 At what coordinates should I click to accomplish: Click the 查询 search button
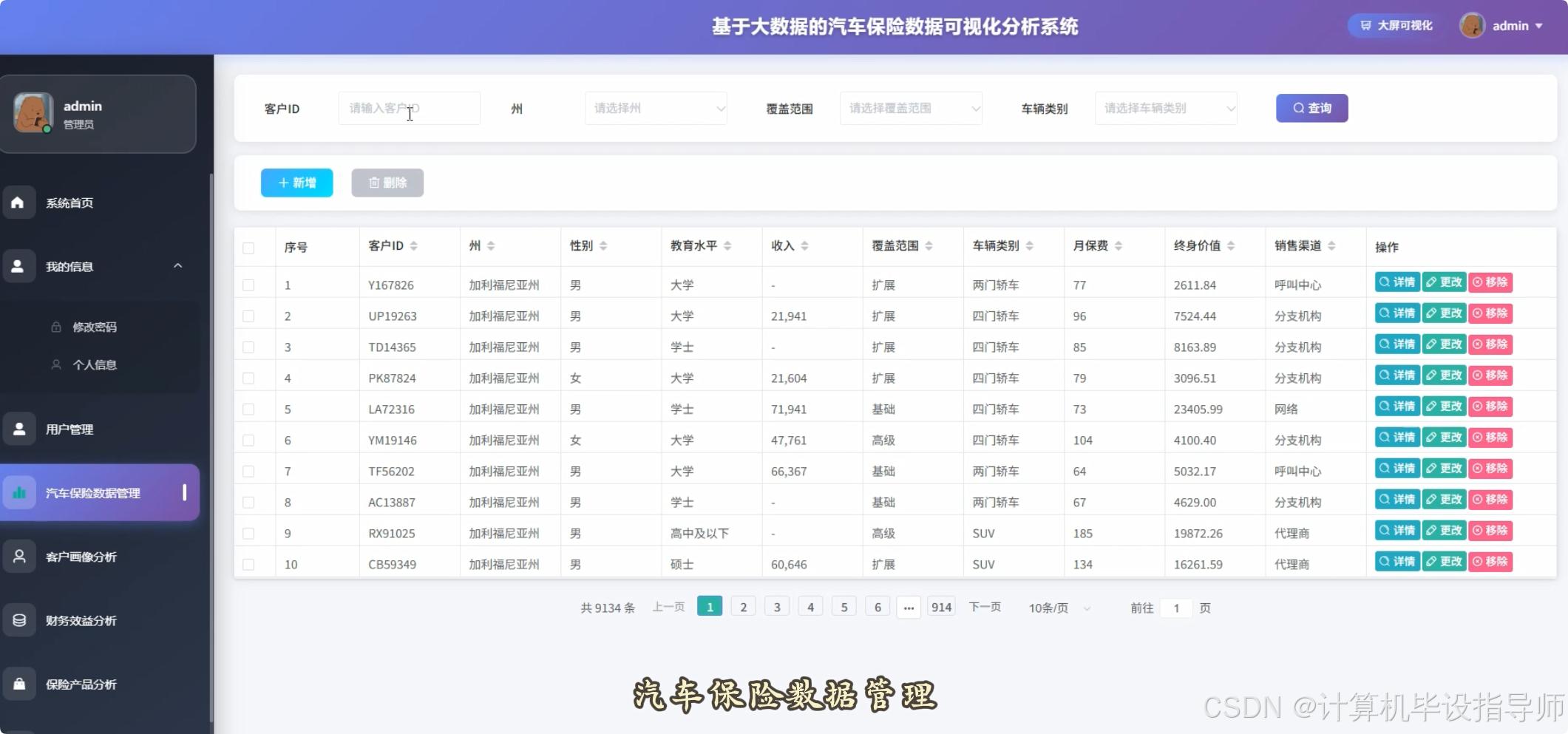tap(1311, 108)
